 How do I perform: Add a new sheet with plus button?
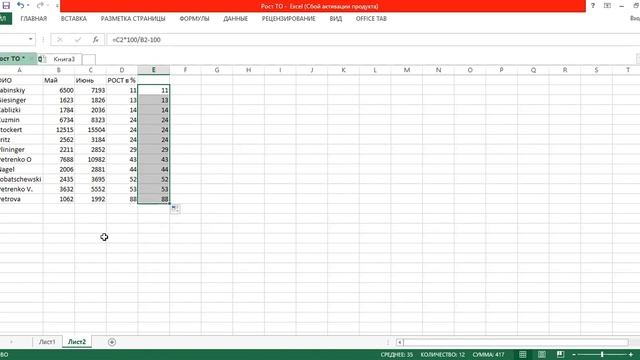coord(112,342)
